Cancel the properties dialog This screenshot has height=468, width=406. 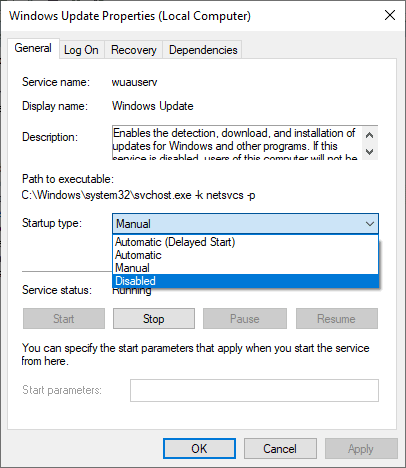coord(280,449)
